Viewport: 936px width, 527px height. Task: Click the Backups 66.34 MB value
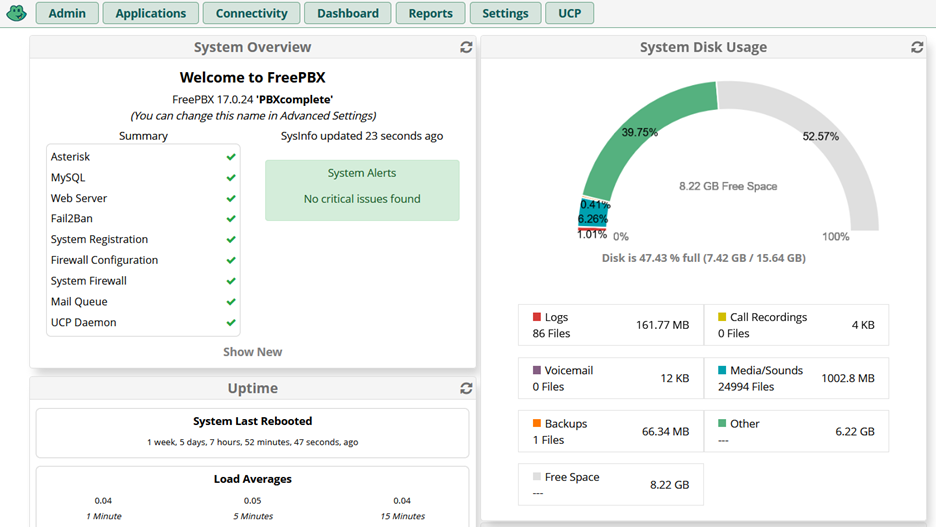pyautogui.click(x=665, y=432)
